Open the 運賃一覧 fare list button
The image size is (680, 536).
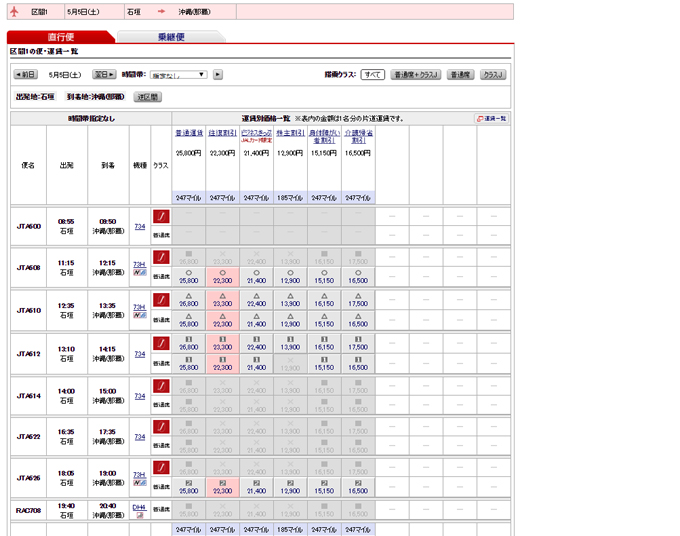pos(491,118)
